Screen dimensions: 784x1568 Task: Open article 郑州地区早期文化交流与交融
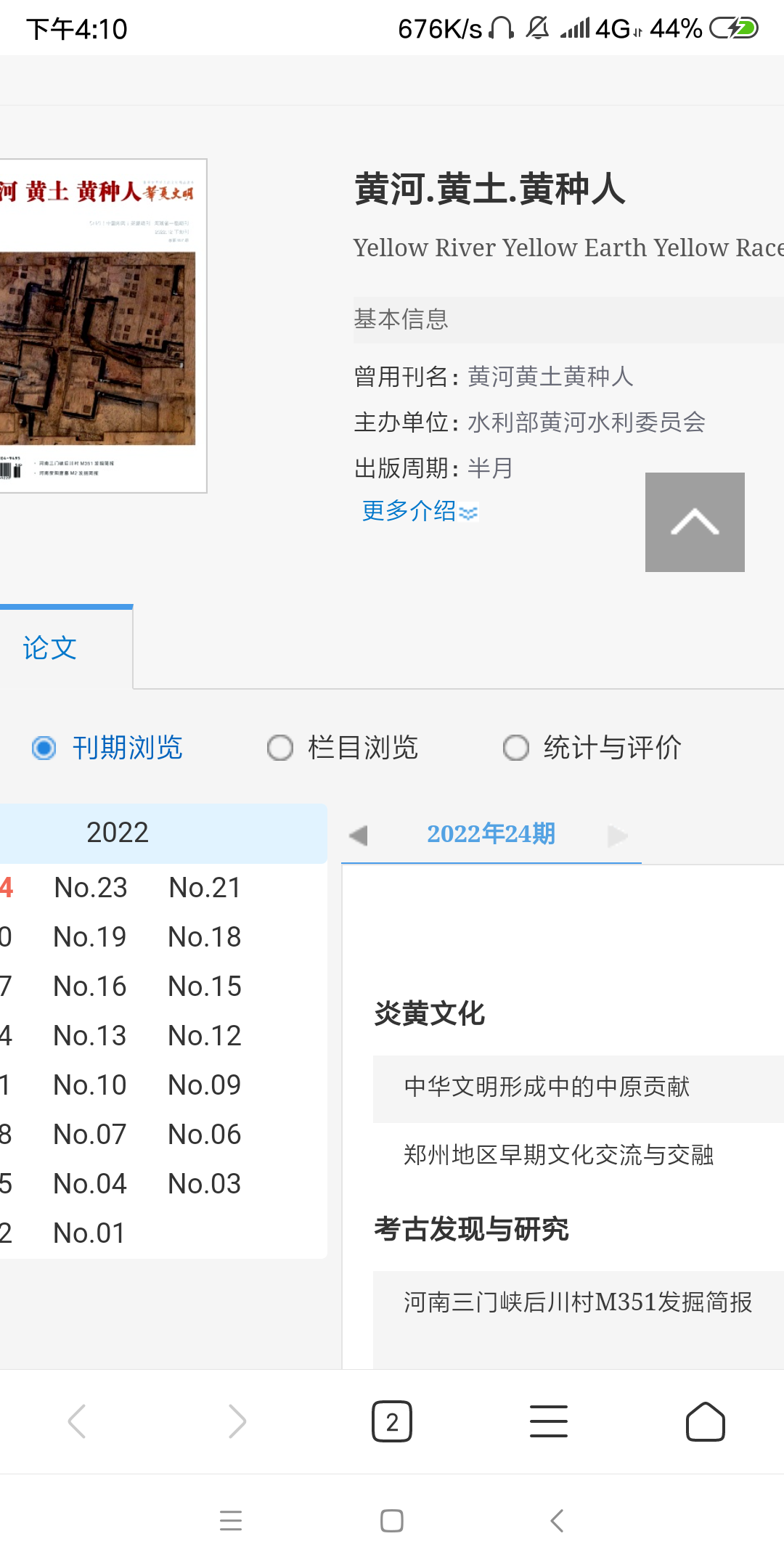point(558,1155)
